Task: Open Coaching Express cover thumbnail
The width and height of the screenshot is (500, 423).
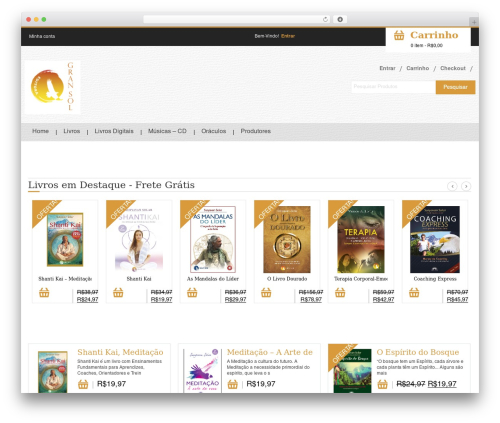Action: 435,240
